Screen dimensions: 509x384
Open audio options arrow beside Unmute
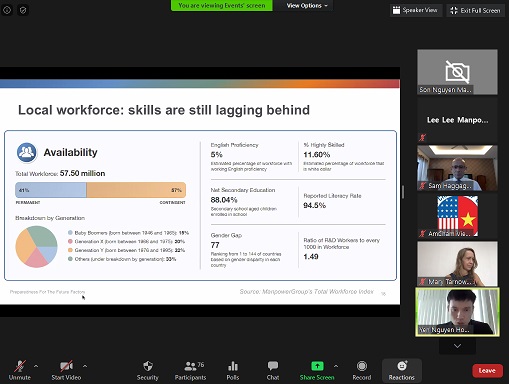[36, 366]
